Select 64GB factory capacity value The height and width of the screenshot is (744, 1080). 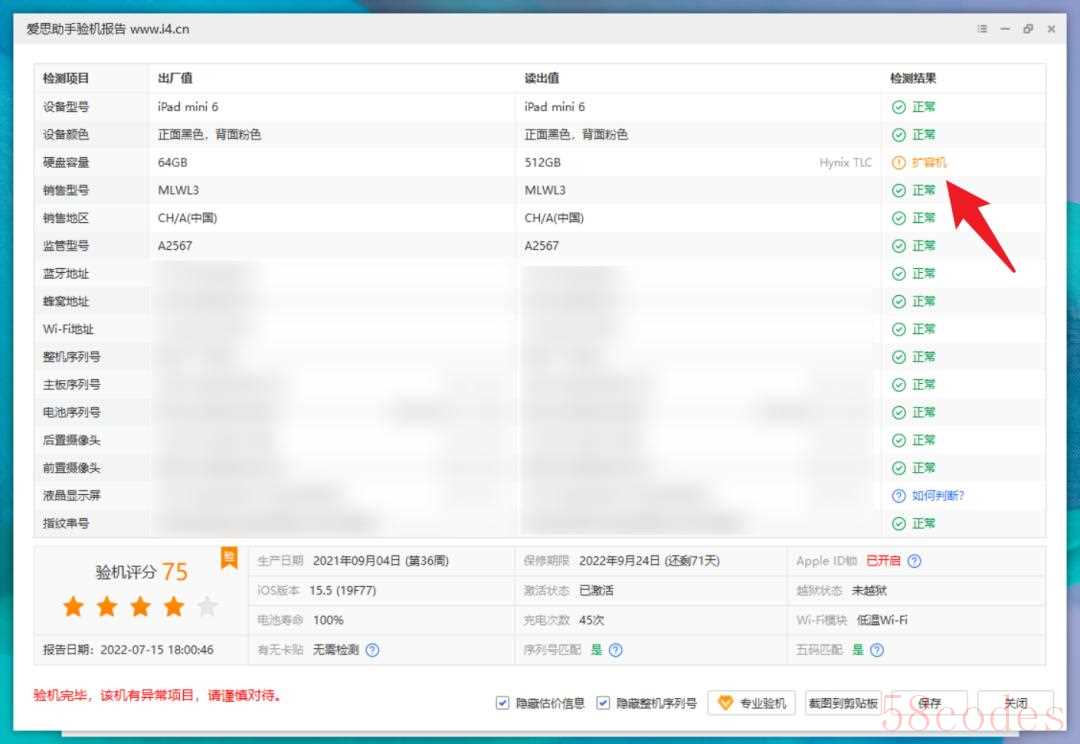coord(172,163)
